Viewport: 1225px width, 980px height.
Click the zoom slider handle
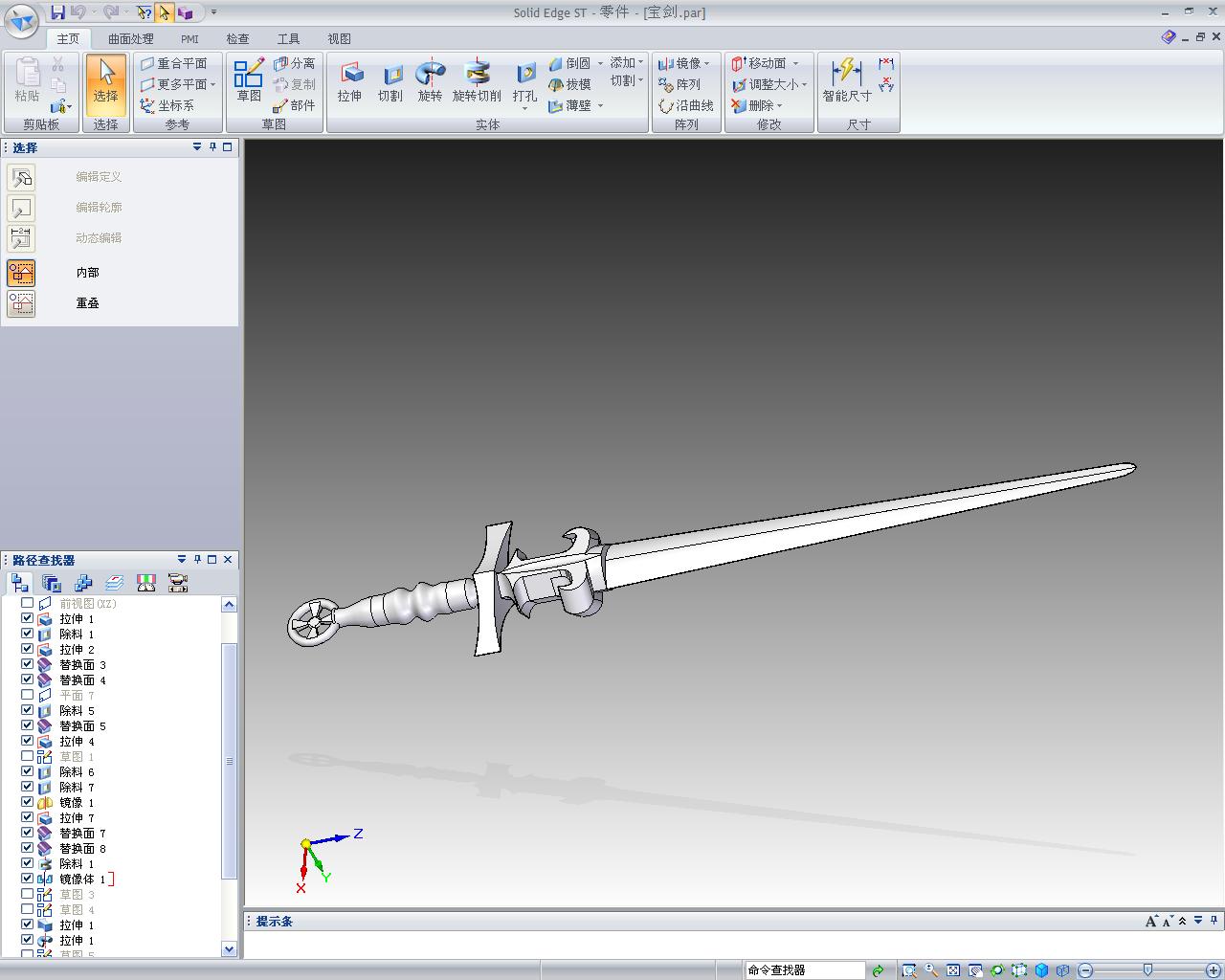1147,970
